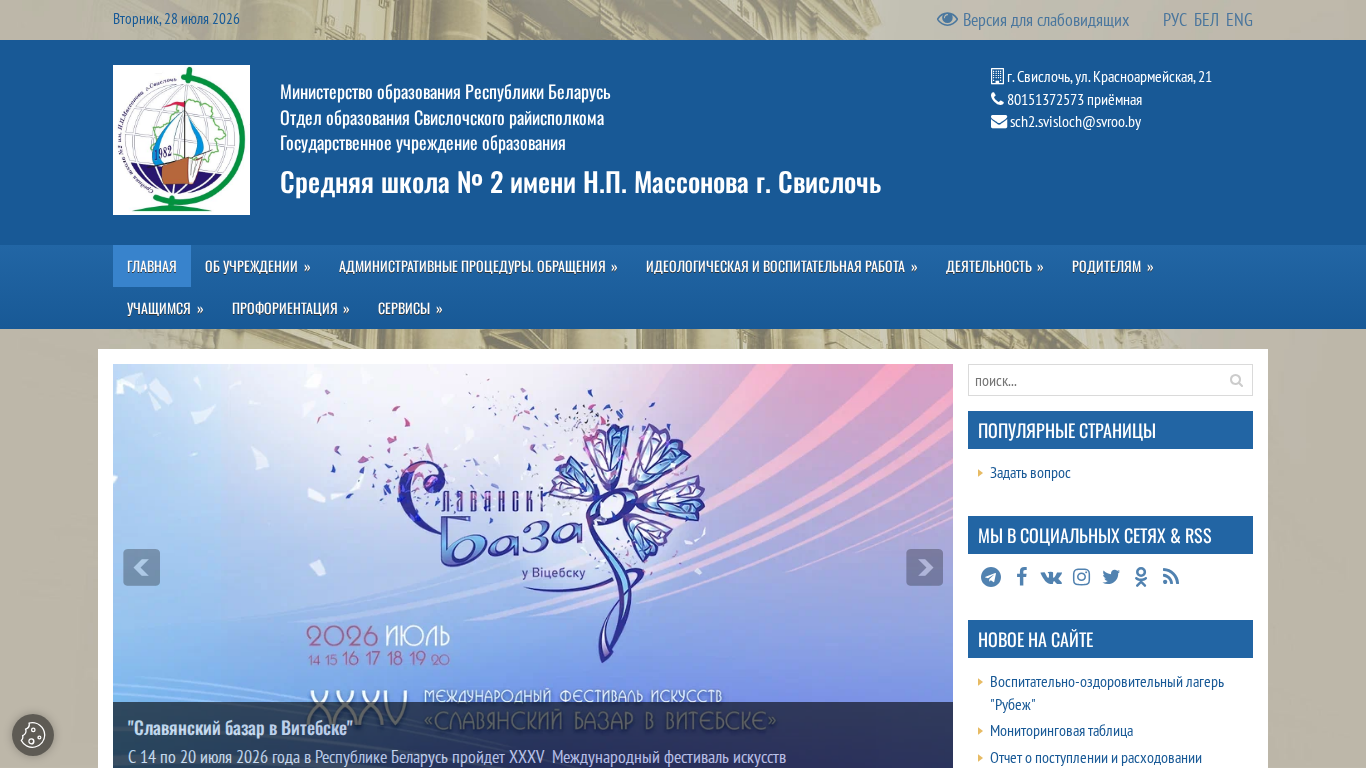This screenshot has width=1366, height=768.
Task: Expand the Деятельность menu
Action: pyautogui.click(x=995, y=266)
